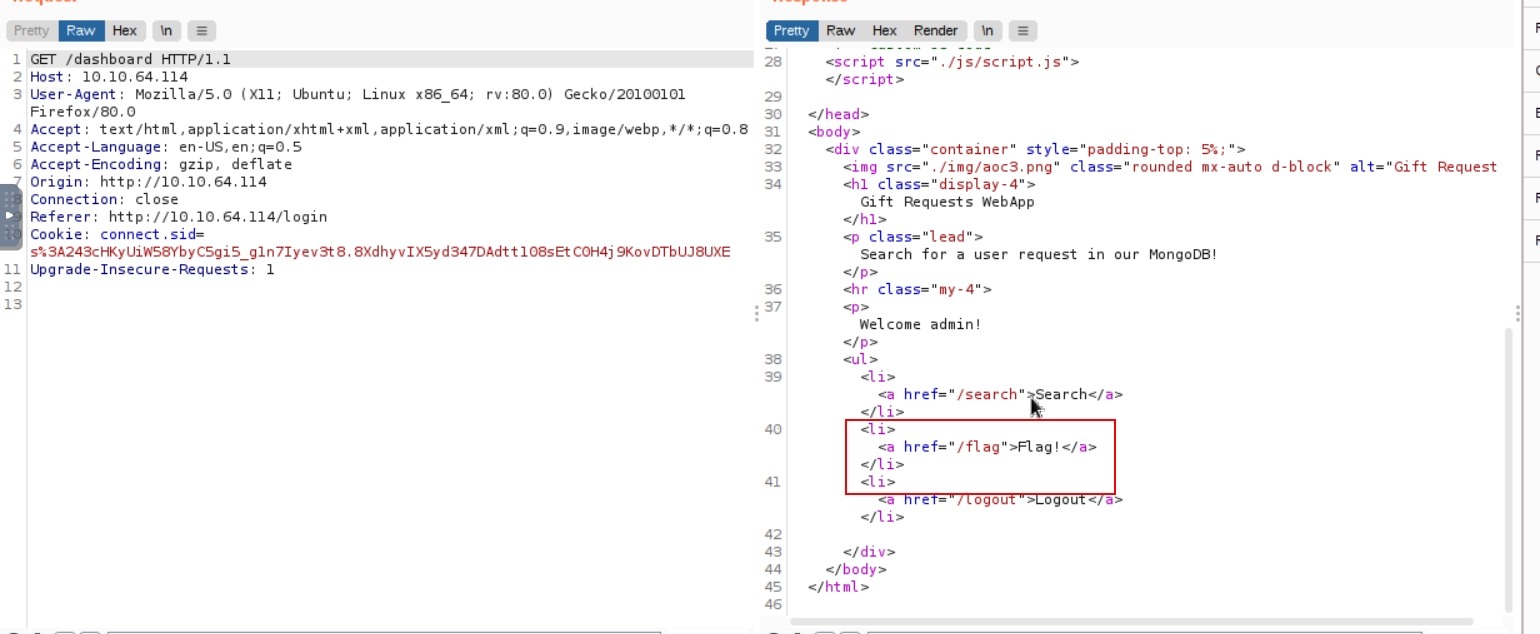Image resolution: width=1540 pixels, height=634 pixels.
Task: Click the /flag href in the response
Action: [978, 447]
